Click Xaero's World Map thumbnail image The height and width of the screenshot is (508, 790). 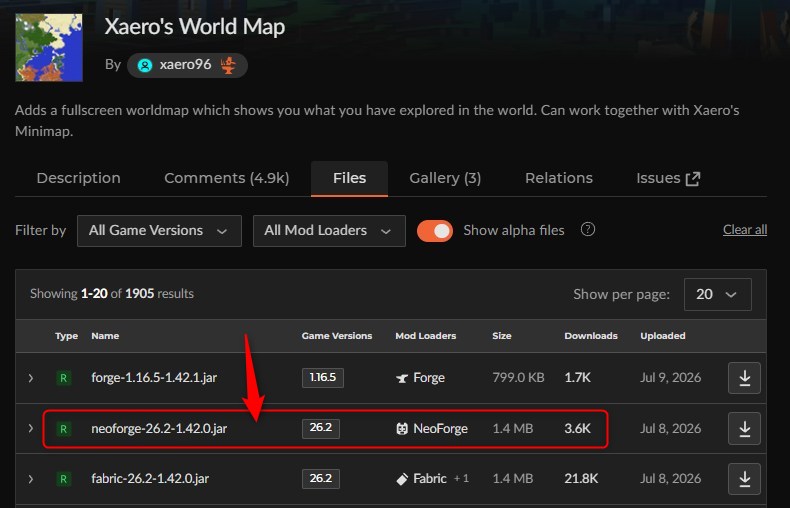(49, 47)
